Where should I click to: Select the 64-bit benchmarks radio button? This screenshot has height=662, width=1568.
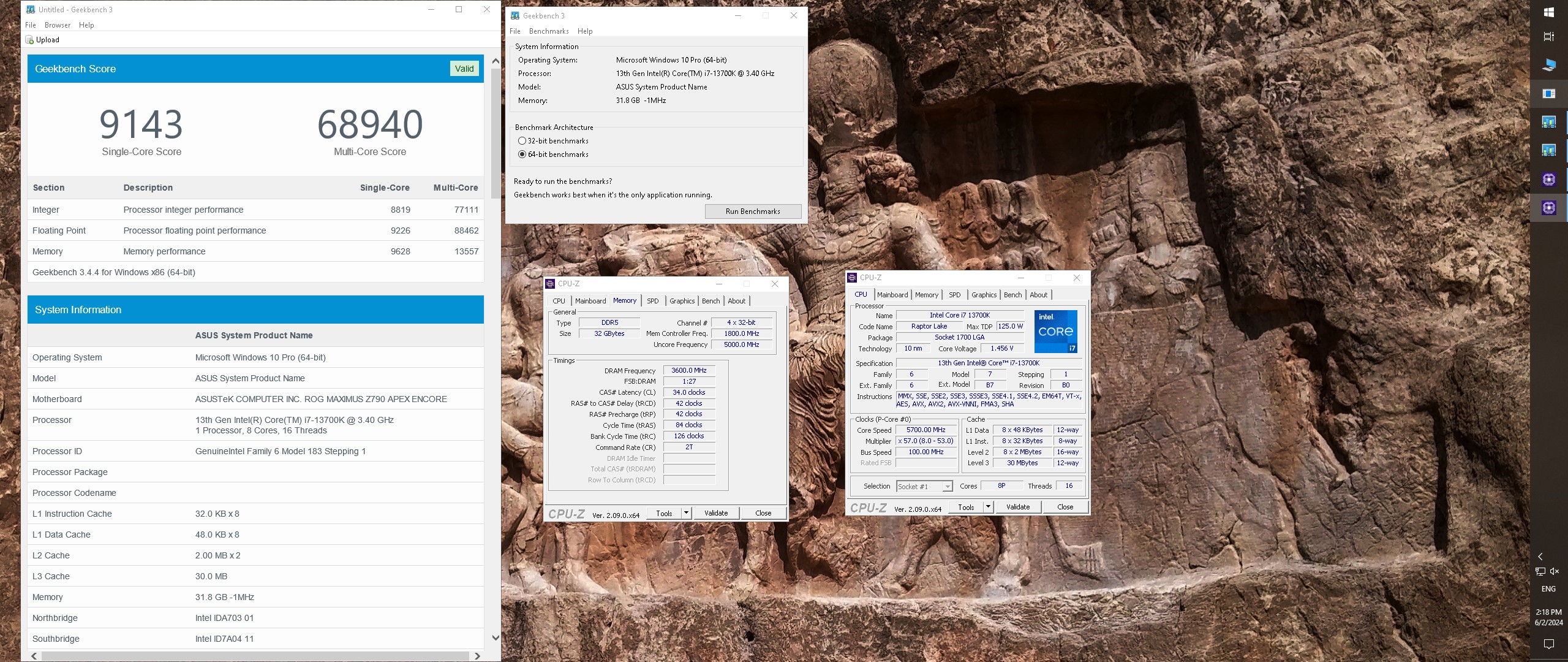tap(522, 154)
